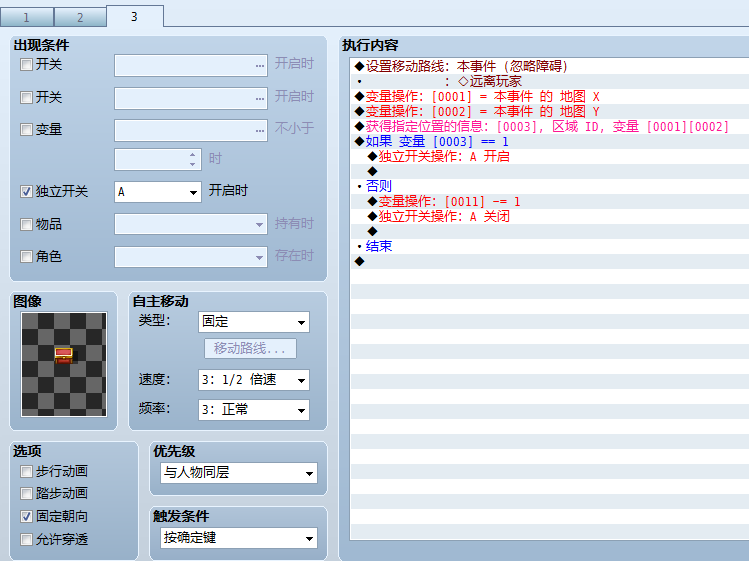This screenshot has width=749, height=561.
Task: Open the 物品 selection dropdown
Action: (191, 224)
